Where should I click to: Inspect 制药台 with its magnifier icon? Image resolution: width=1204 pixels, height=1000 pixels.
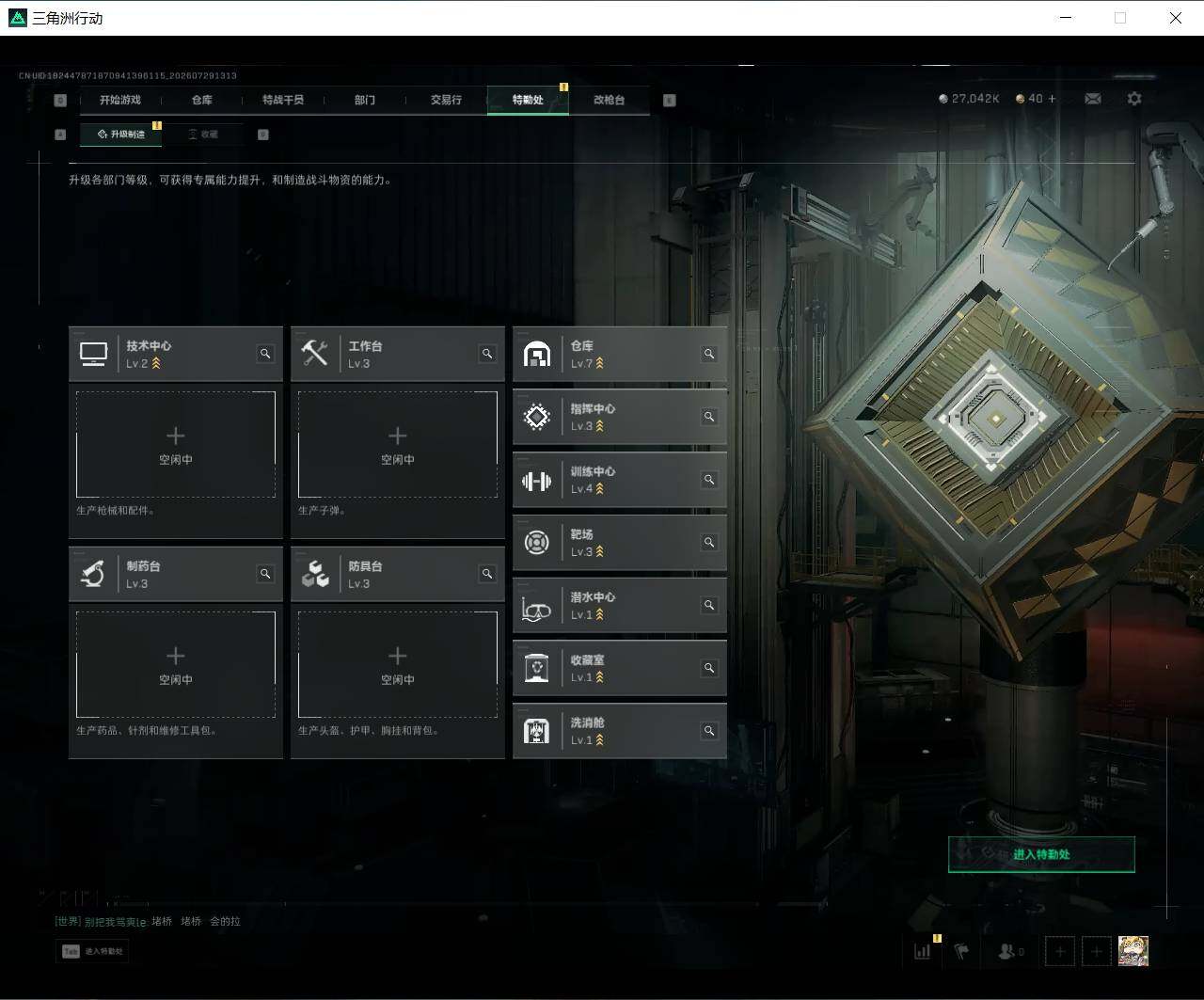pyautogui.click(x=266, y=574)
